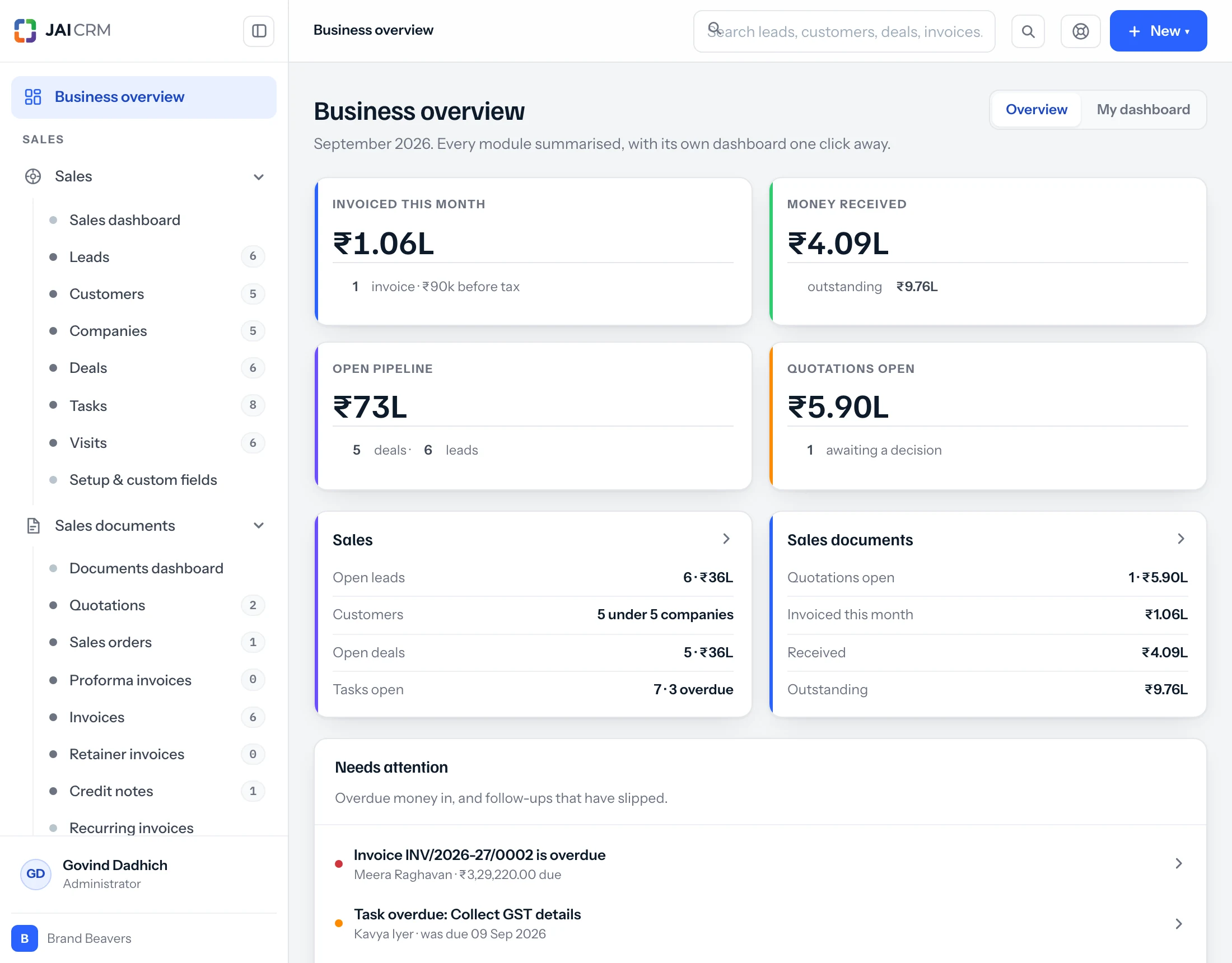
Task: Click Quotations open row in documents card
Action: tap(988, 578)
